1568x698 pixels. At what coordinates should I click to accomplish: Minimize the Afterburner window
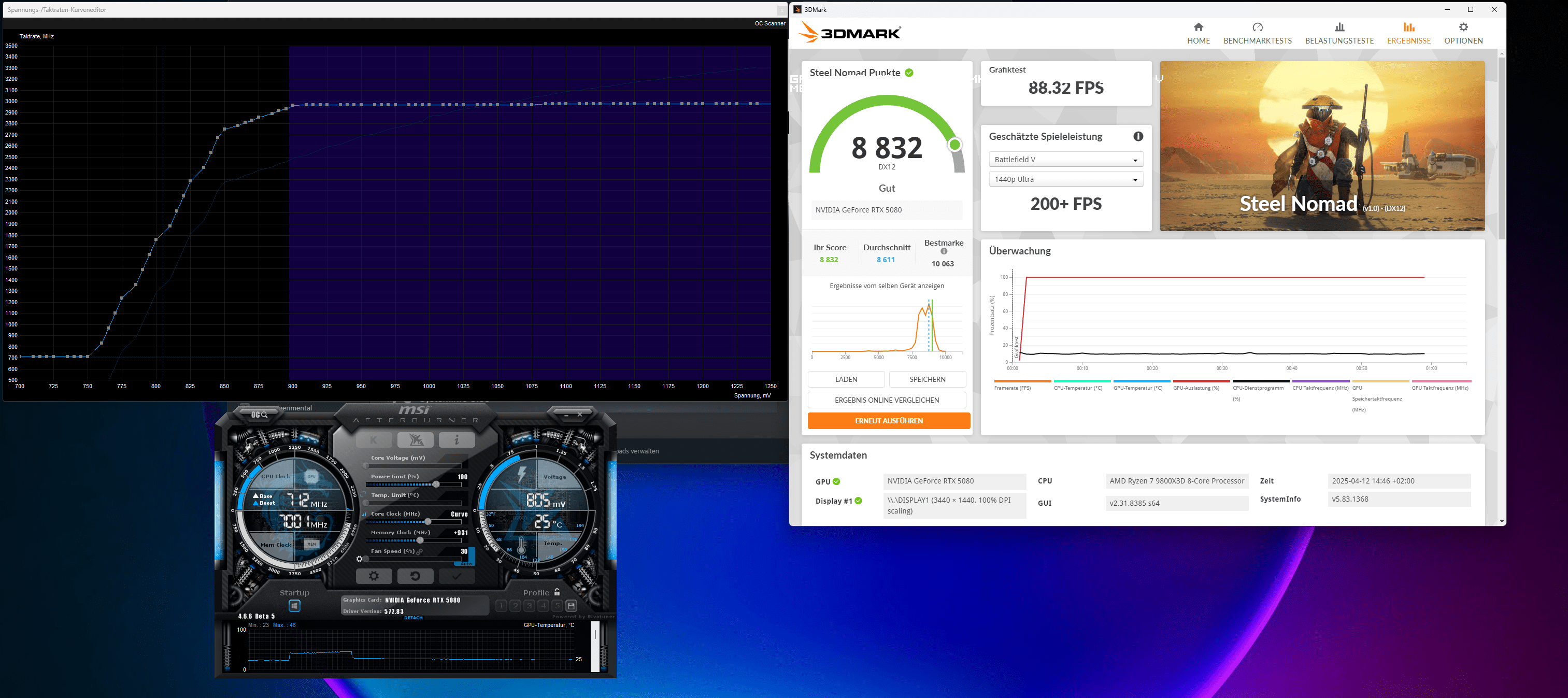566,415
